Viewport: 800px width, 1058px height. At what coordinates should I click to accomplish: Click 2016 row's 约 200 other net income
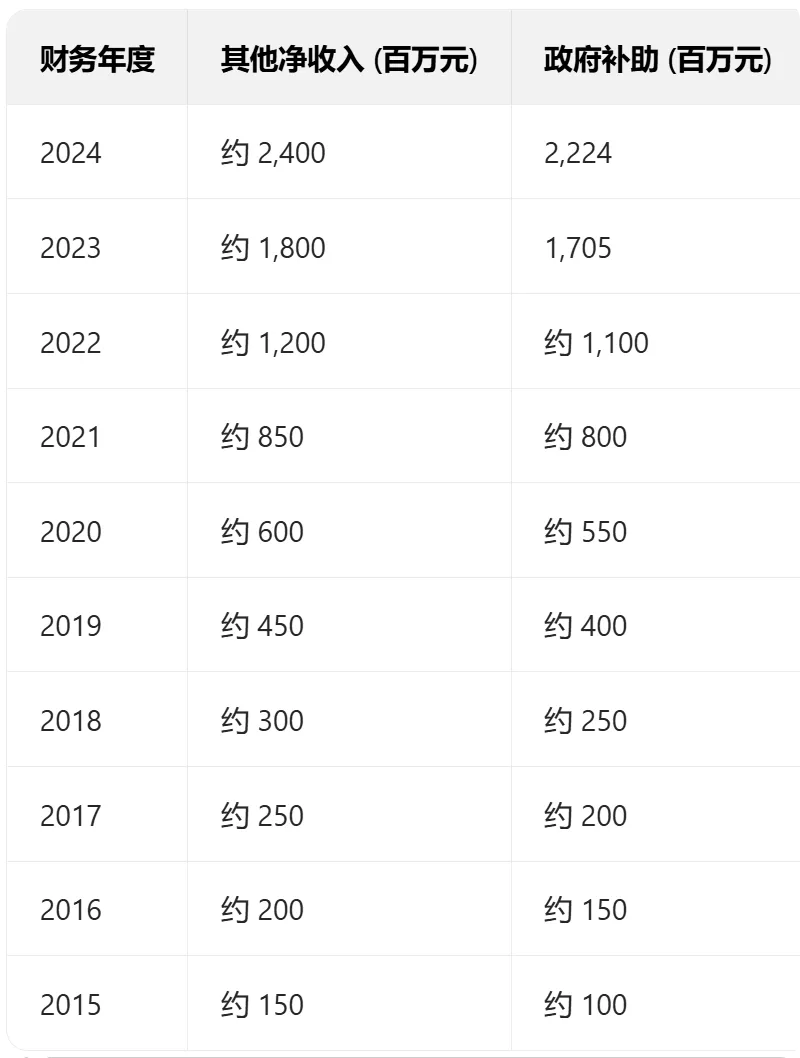[x=262, y=910]
